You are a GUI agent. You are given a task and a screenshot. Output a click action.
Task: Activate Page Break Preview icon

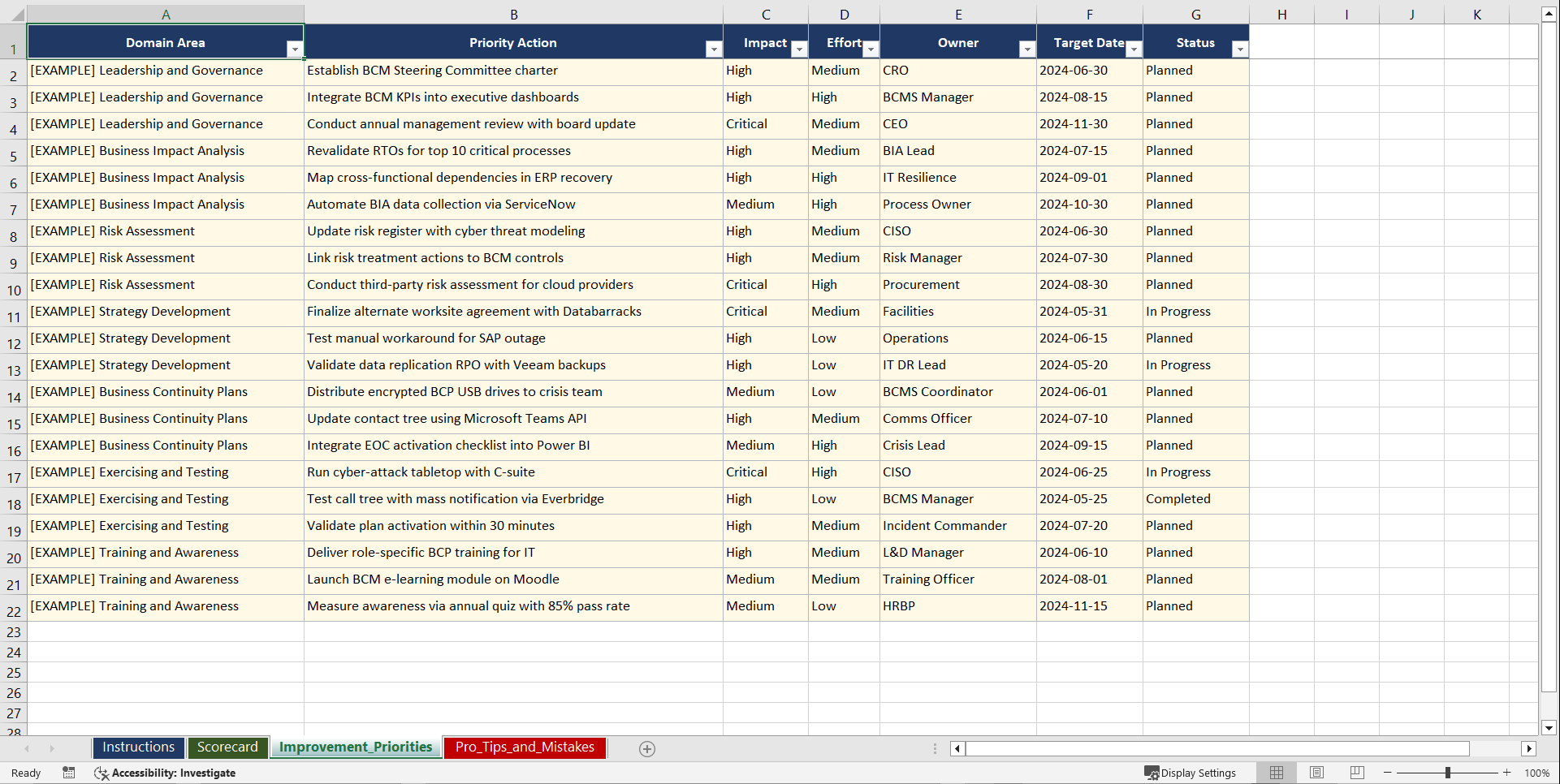pos(1356,773)
